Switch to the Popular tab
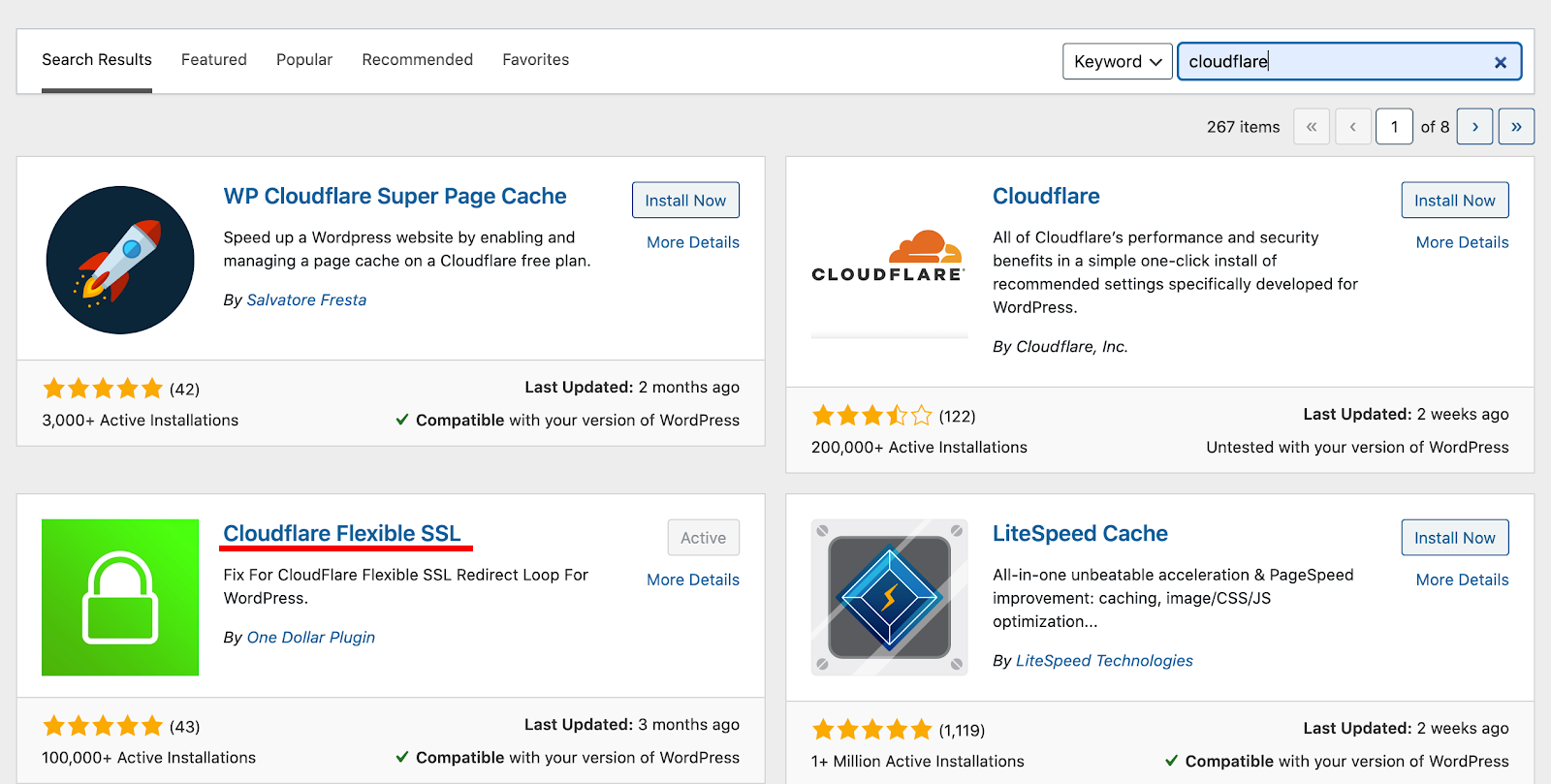The height and width of the screenshot is (784, 1551). tap(304, 60)
